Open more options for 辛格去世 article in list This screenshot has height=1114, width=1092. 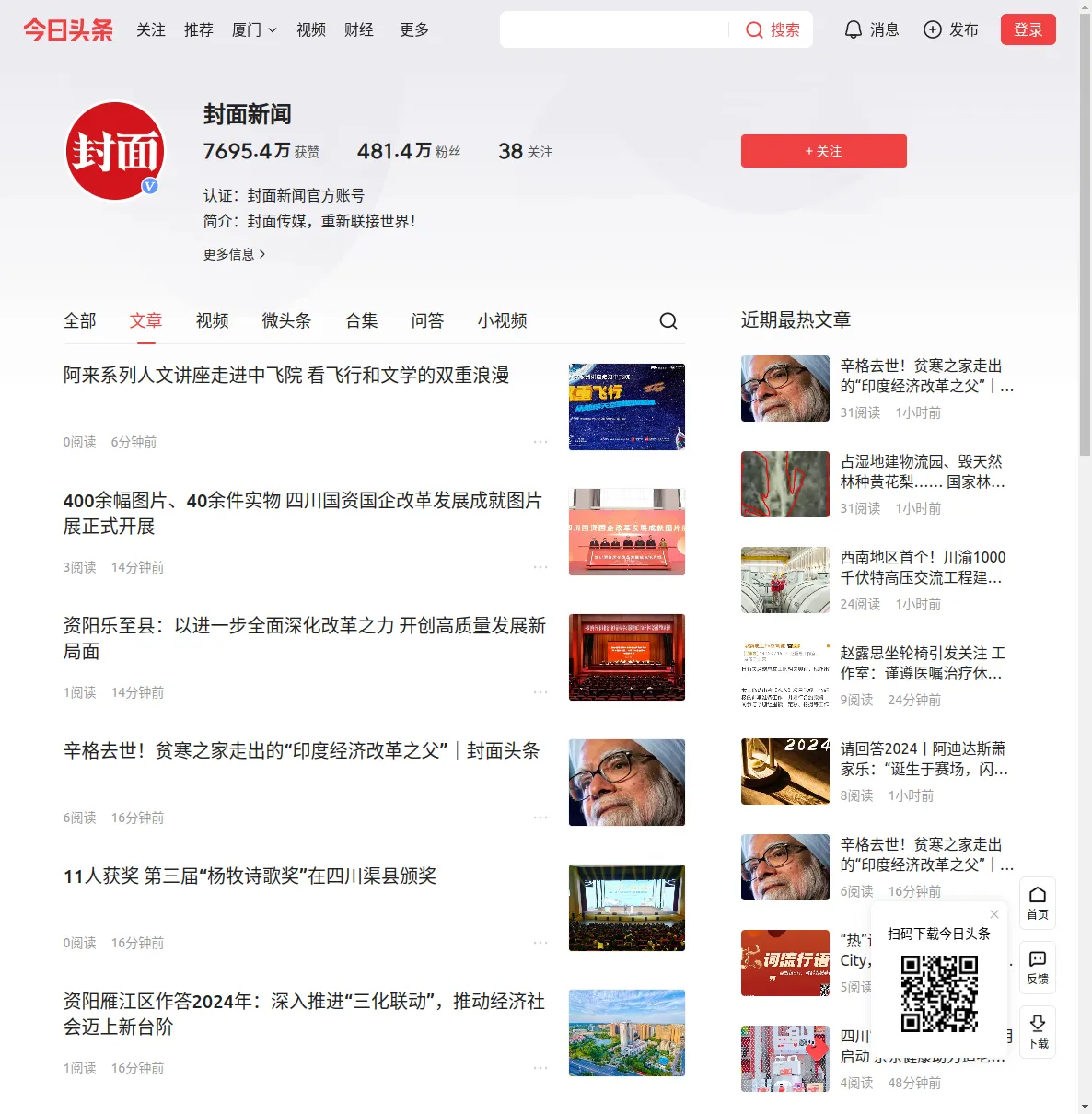point(540,818)
